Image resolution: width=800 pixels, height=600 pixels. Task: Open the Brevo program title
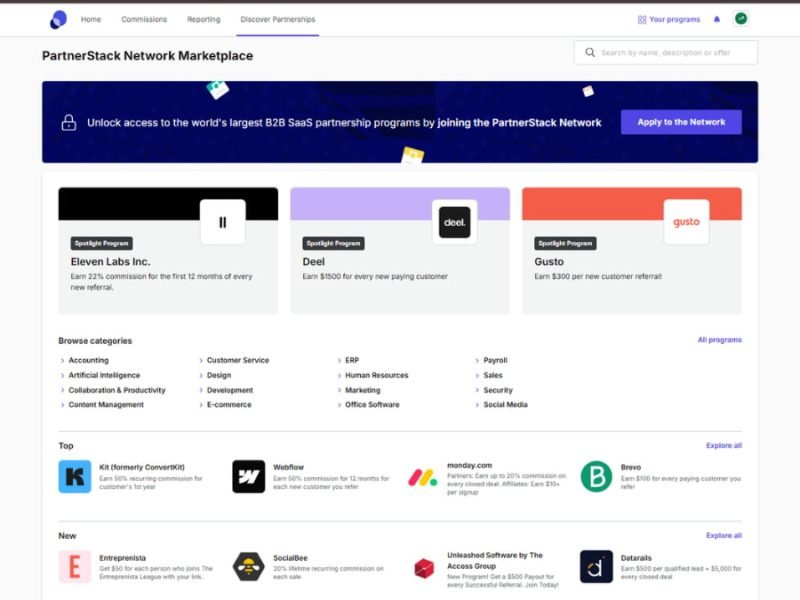(x=631, y=467)
